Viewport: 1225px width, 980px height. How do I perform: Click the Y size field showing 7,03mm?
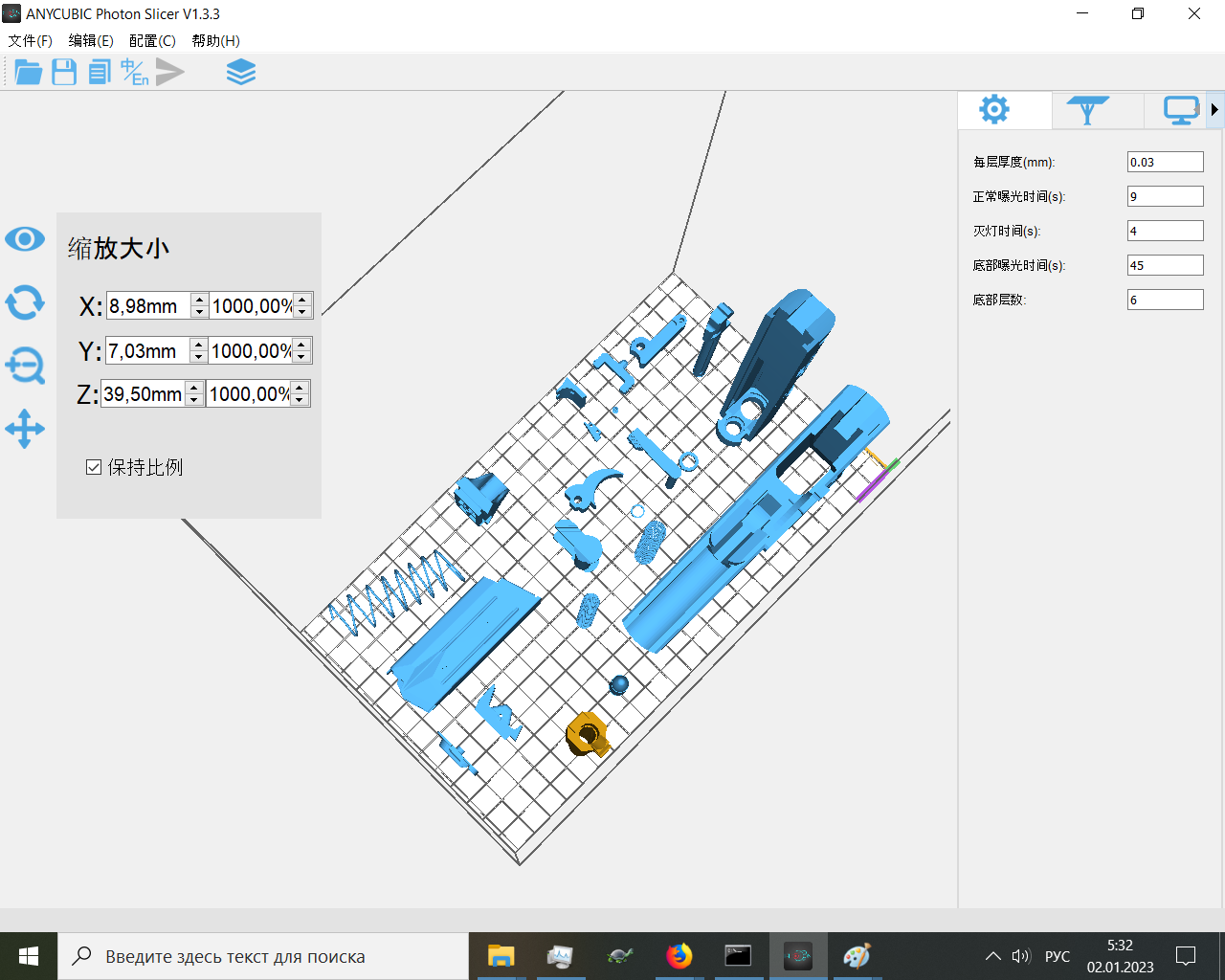click(x=147, y=350)
